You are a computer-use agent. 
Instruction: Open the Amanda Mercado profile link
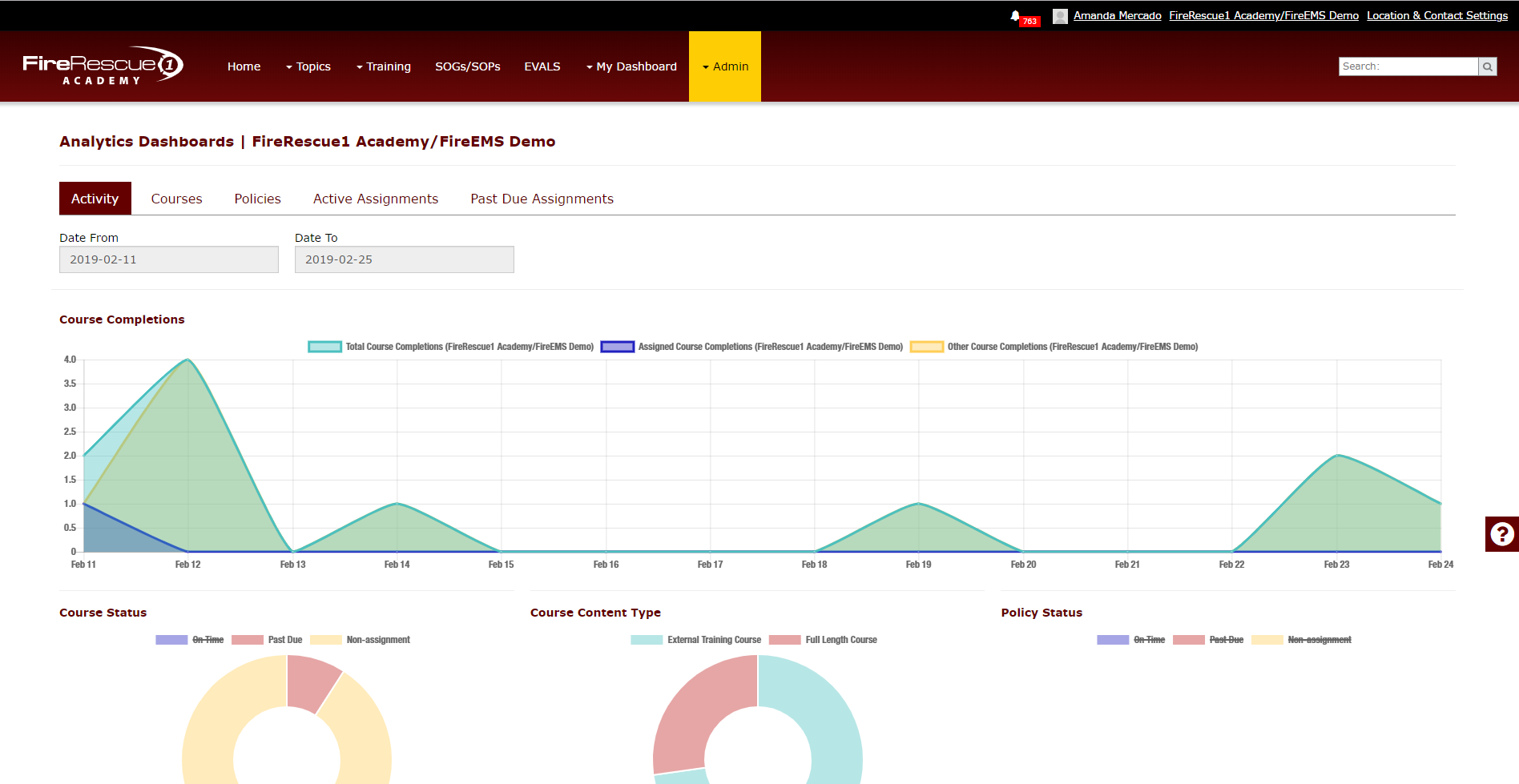tap(1117, 15)
